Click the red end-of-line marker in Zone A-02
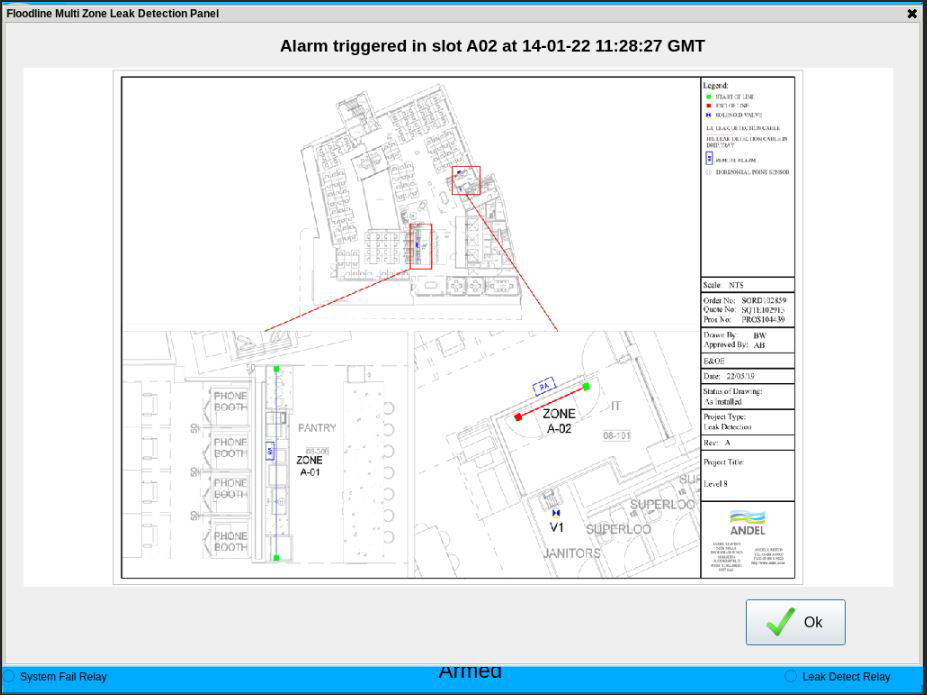 coord(518,417)
